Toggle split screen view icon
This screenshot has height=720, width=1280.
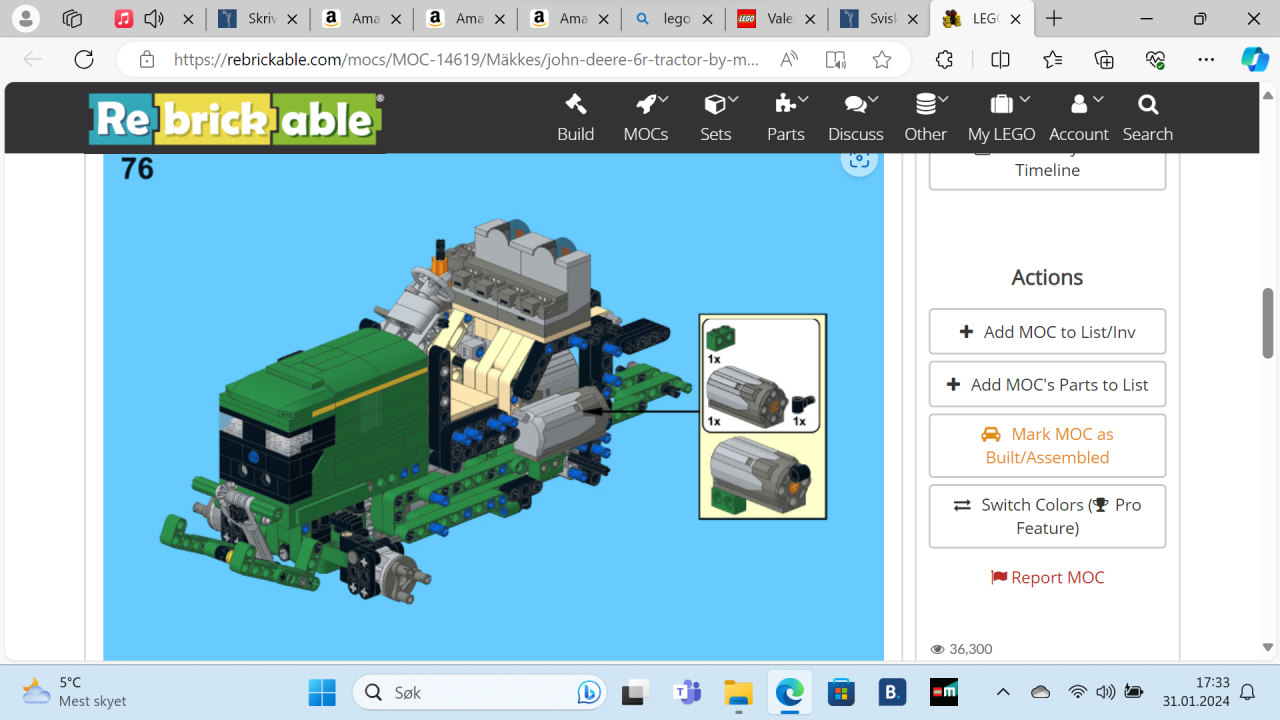click(x=1000, y=60)
